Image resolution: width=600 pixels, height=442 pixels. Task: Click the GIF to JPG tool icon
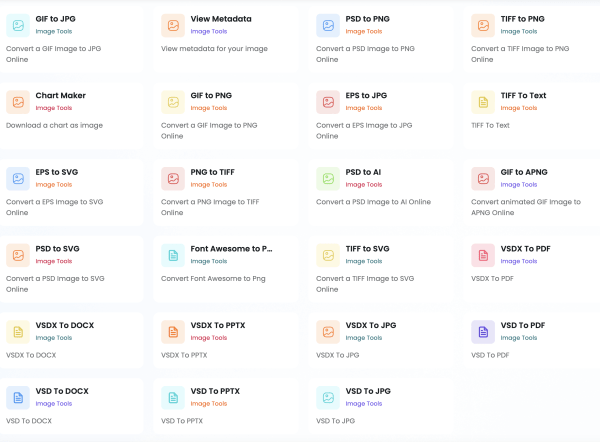click(18, 25)
